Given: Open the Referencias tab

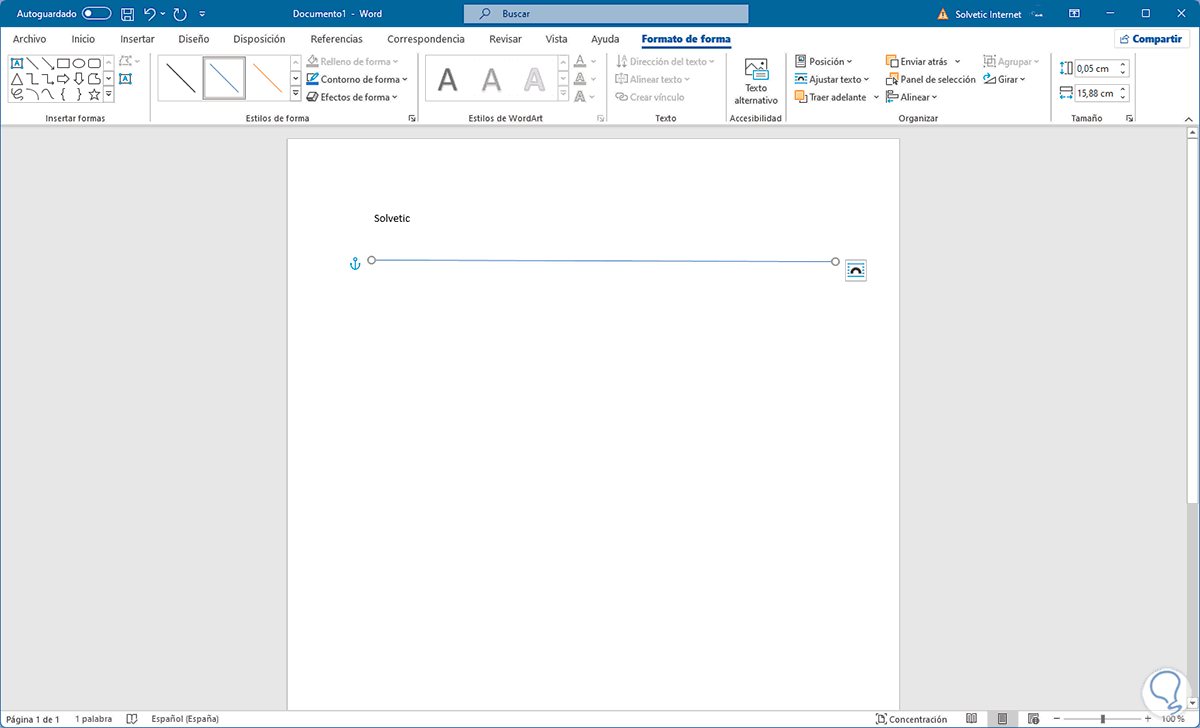Looking at the screenshot, I should (x=336, y=39).
